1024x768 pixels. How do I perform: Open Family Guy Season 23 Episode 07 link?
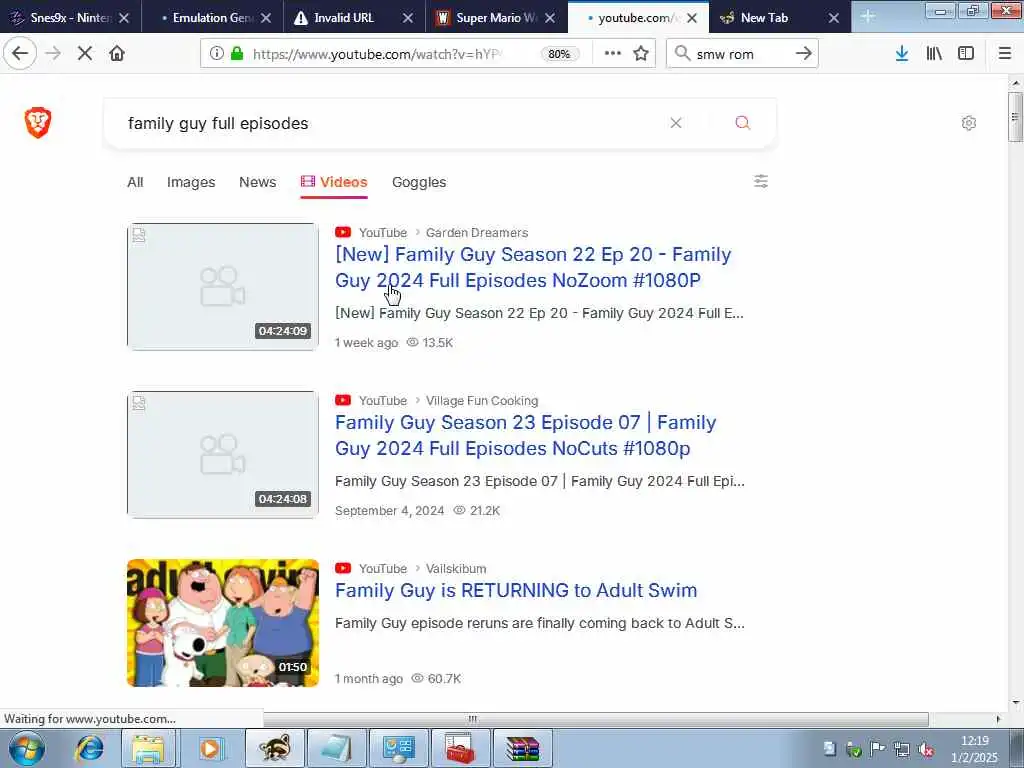(526, 435)
